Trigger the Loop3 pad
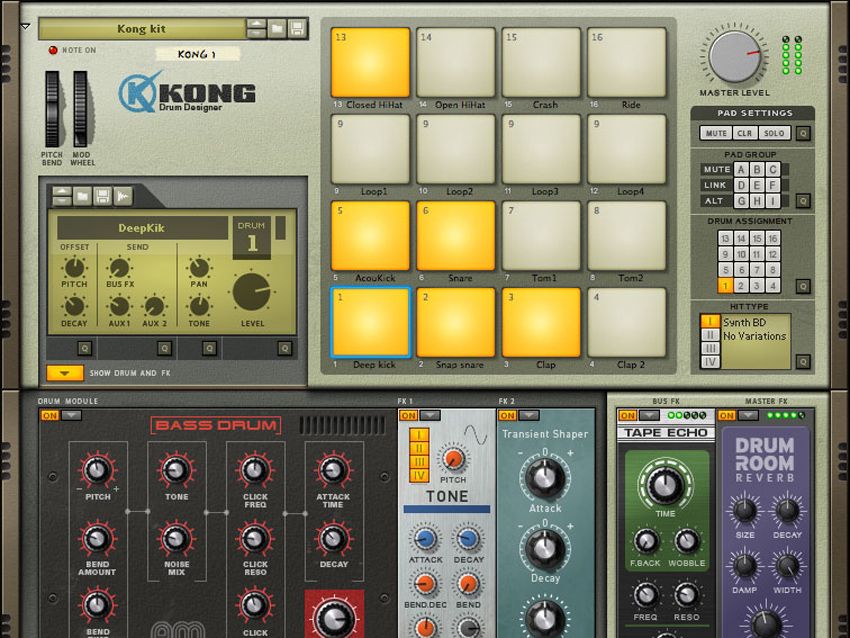The image size is (850, 638). [x=541, y=149]
